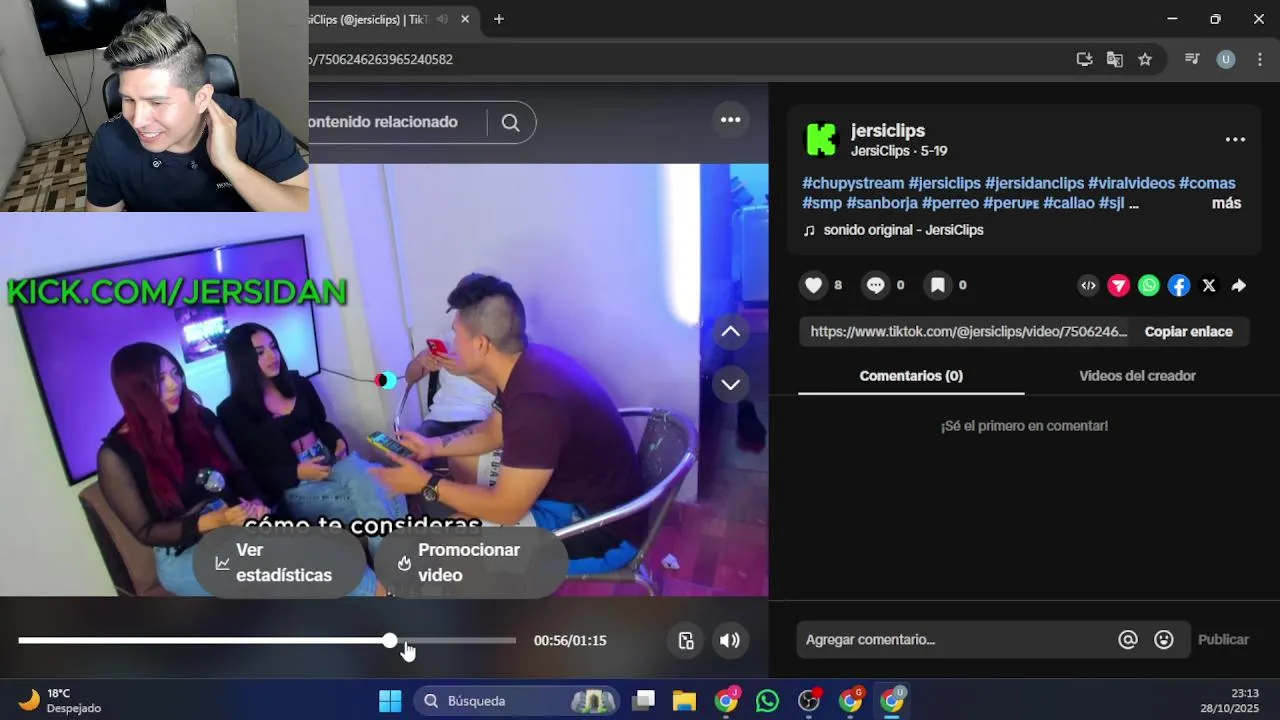1280x720 pixels.
Task: Toggle the mini-player icon next to volume
Action: click(686, 641)
